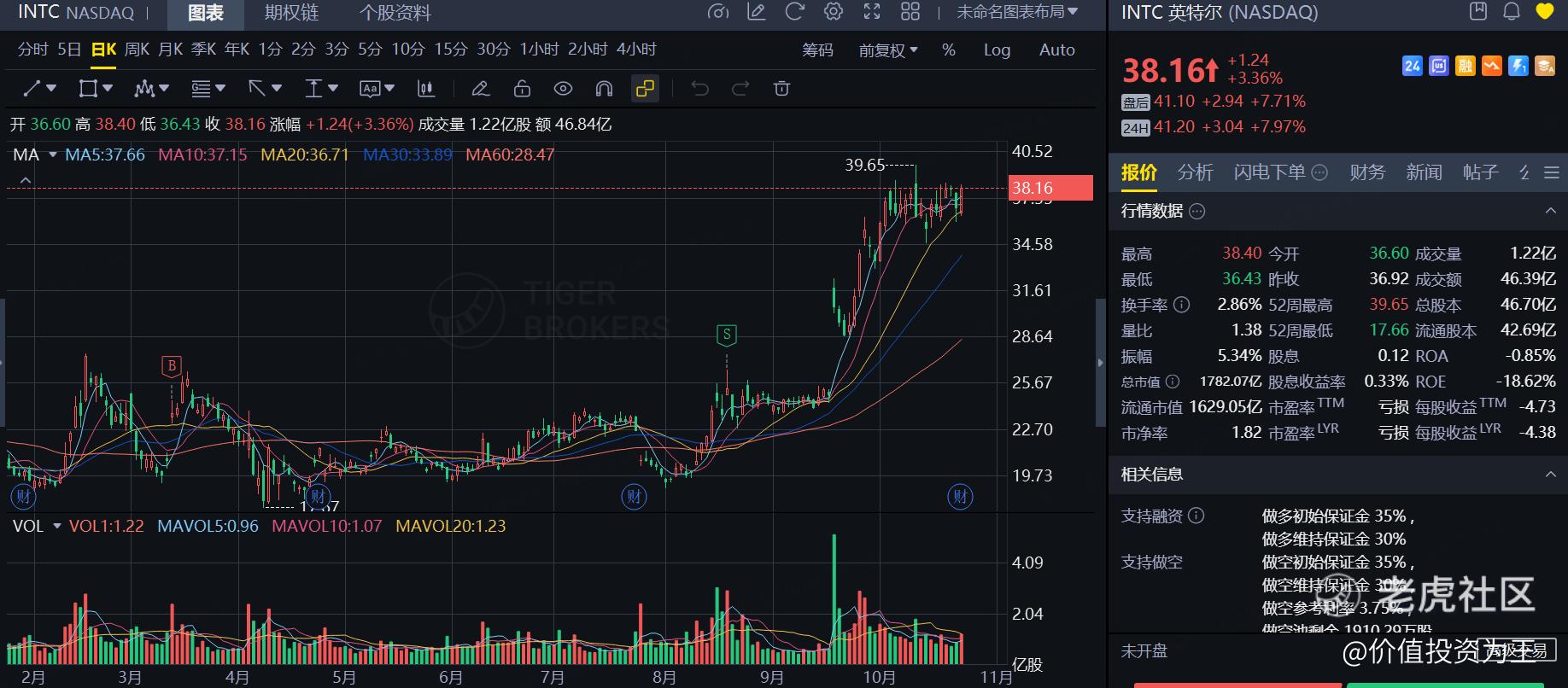Open the 未命名图表布局 layout dropdown

[x=1016, y=12]
